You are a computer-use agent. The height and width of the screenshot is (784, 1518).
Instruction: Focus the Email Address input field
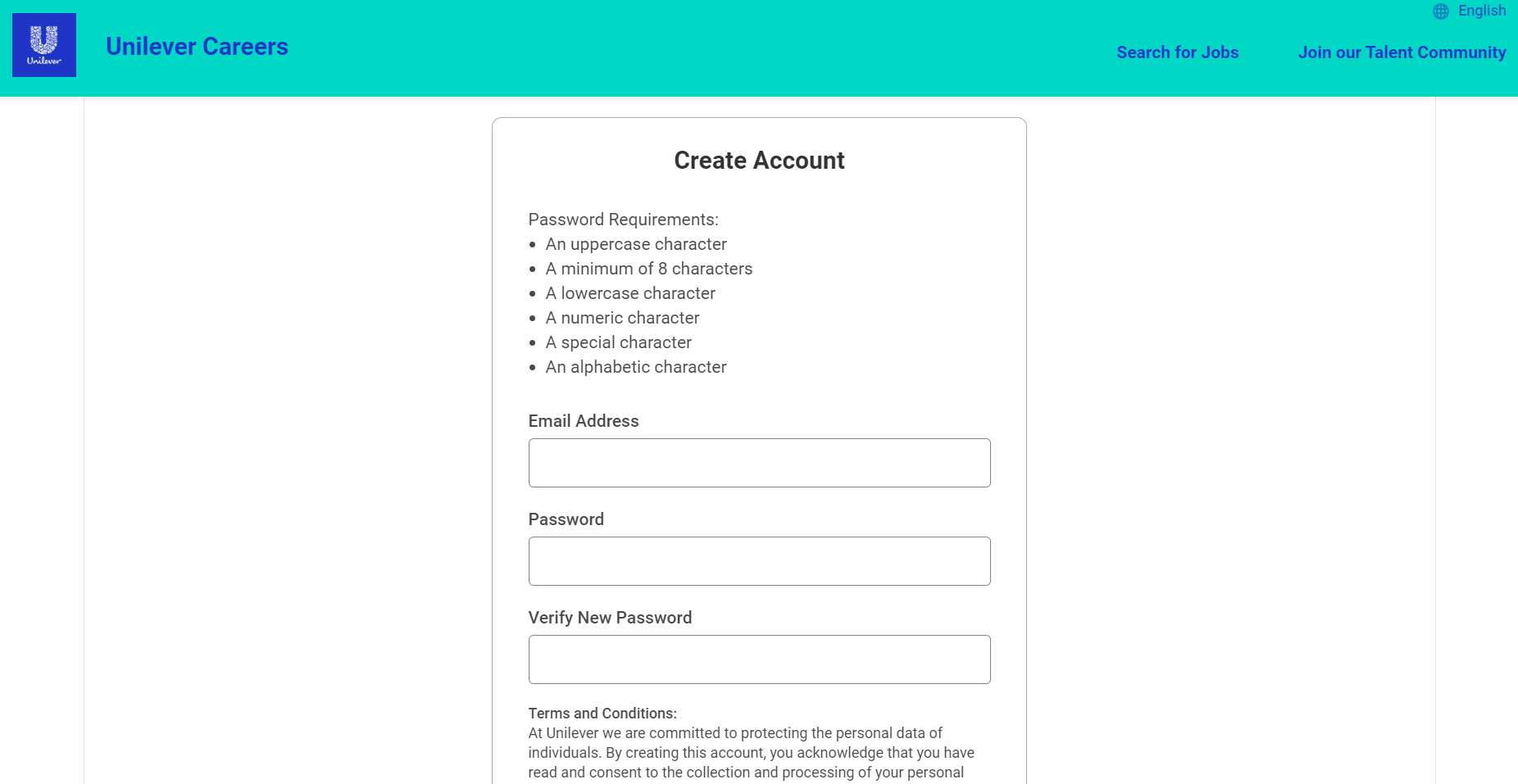click(759, 463)
